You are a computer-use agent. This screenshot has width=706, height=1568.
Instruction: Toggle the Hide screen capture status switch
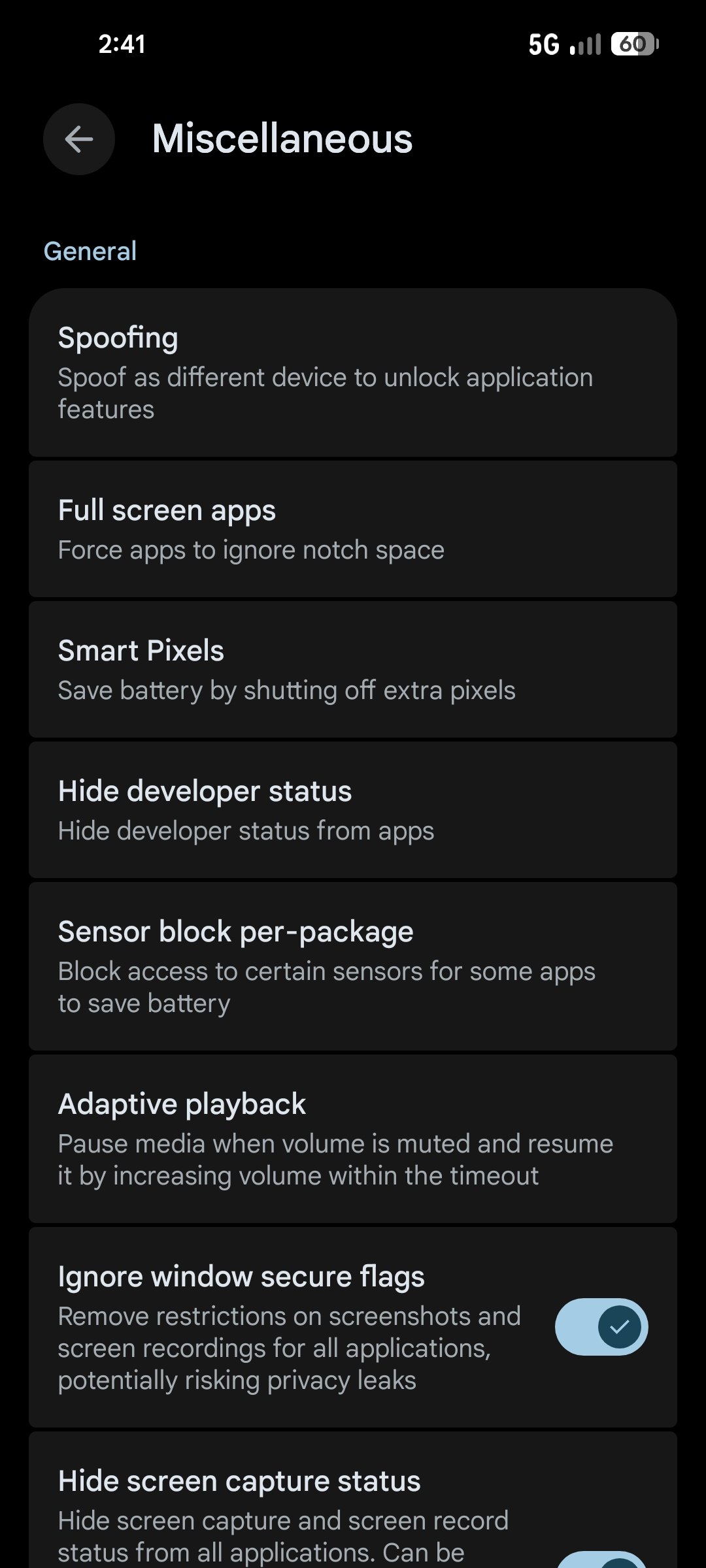[x=601, y=1560]
